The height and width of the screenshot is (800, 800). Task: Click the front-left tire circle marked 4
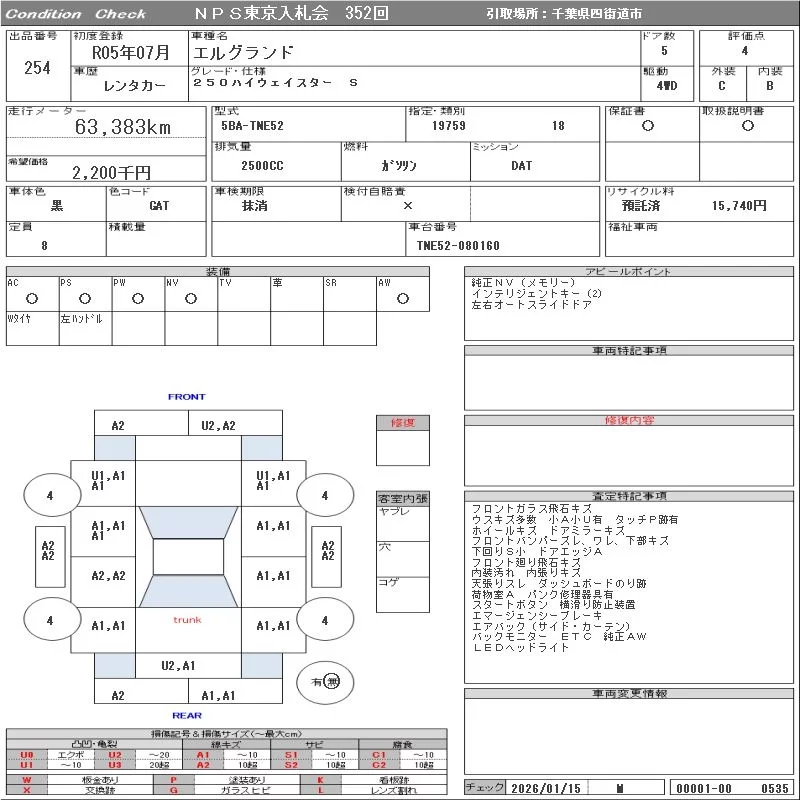tap(49, 495)
